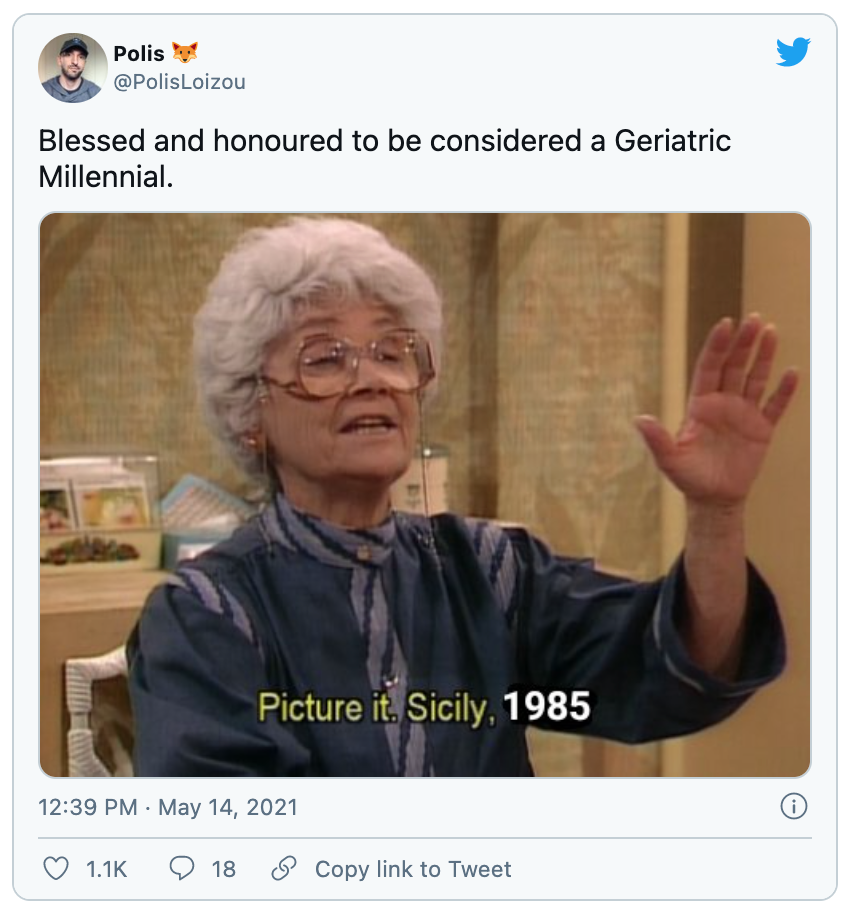
Task: Open the 12:39 PM time link
Action: 88,807
